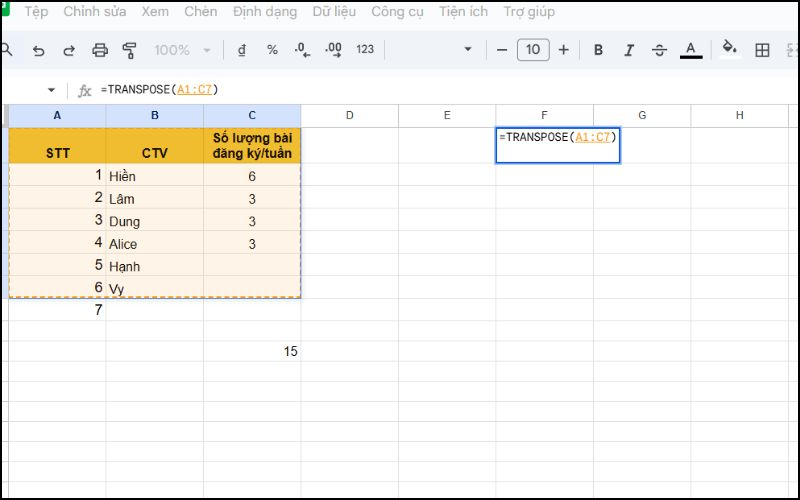Open the fill color paint bucket
This screenshot has width=800, height=500.
tap(730, 49)
